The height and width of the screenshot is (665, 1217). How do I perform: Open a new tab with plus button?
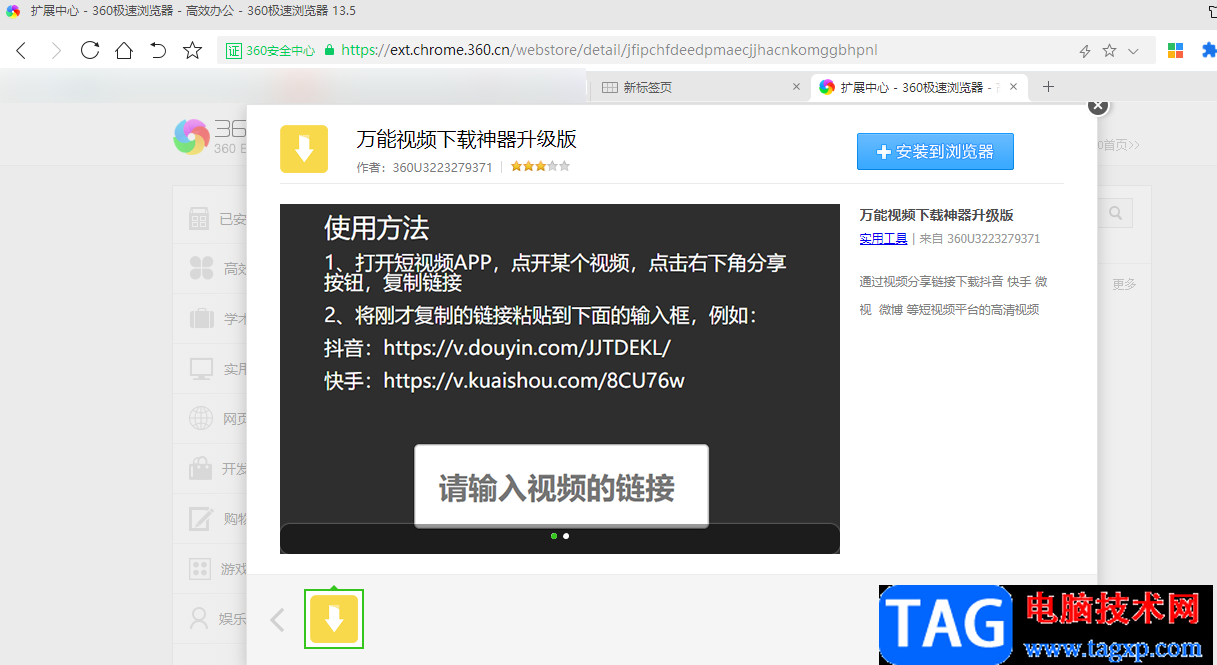[1048, 87]
